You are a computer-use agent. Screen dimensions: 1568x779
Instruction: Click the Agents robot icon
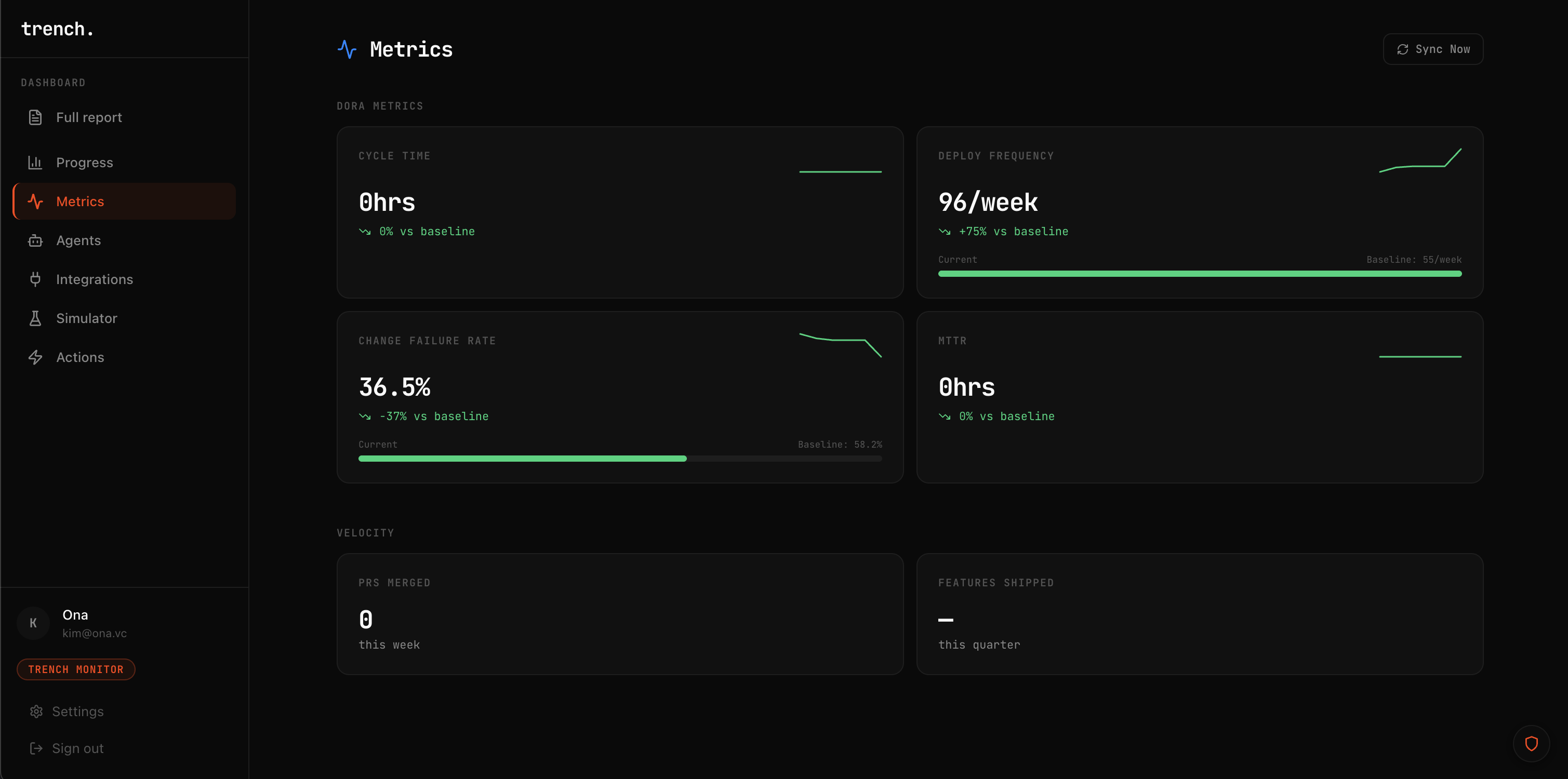pyautogui.click(x=35, y=240)
